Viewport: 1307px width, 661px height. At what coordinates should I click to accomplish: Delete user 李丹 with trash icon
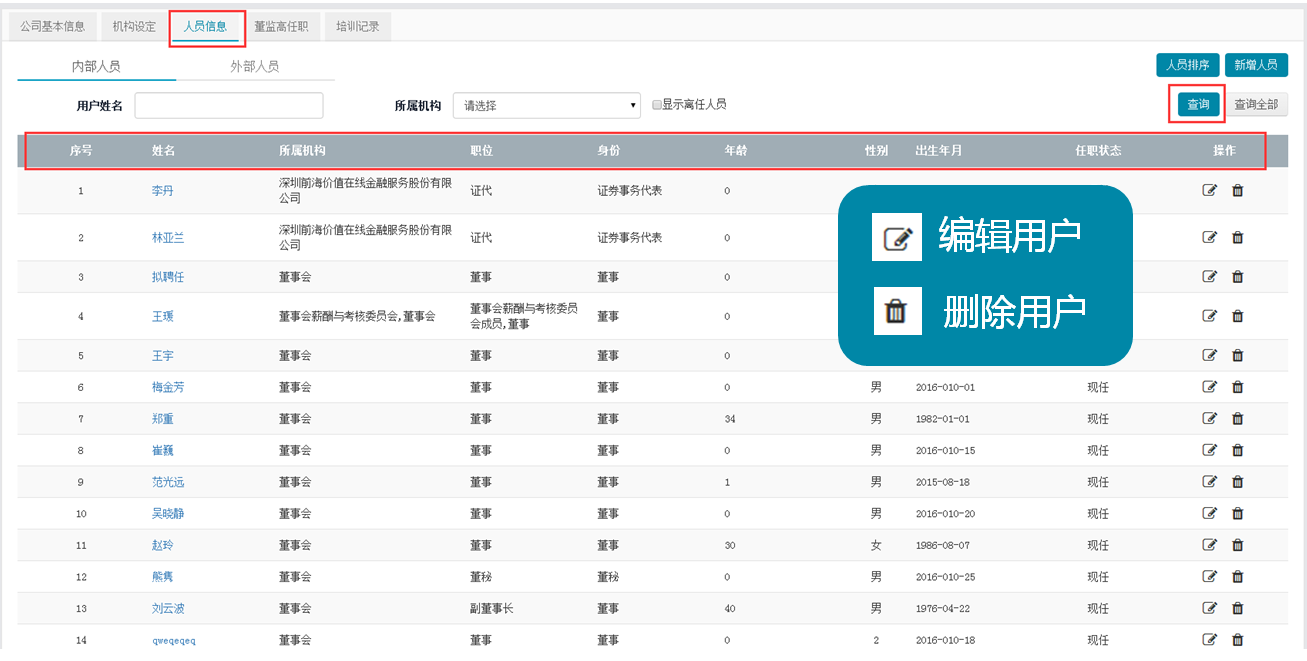coord(1237,190)
